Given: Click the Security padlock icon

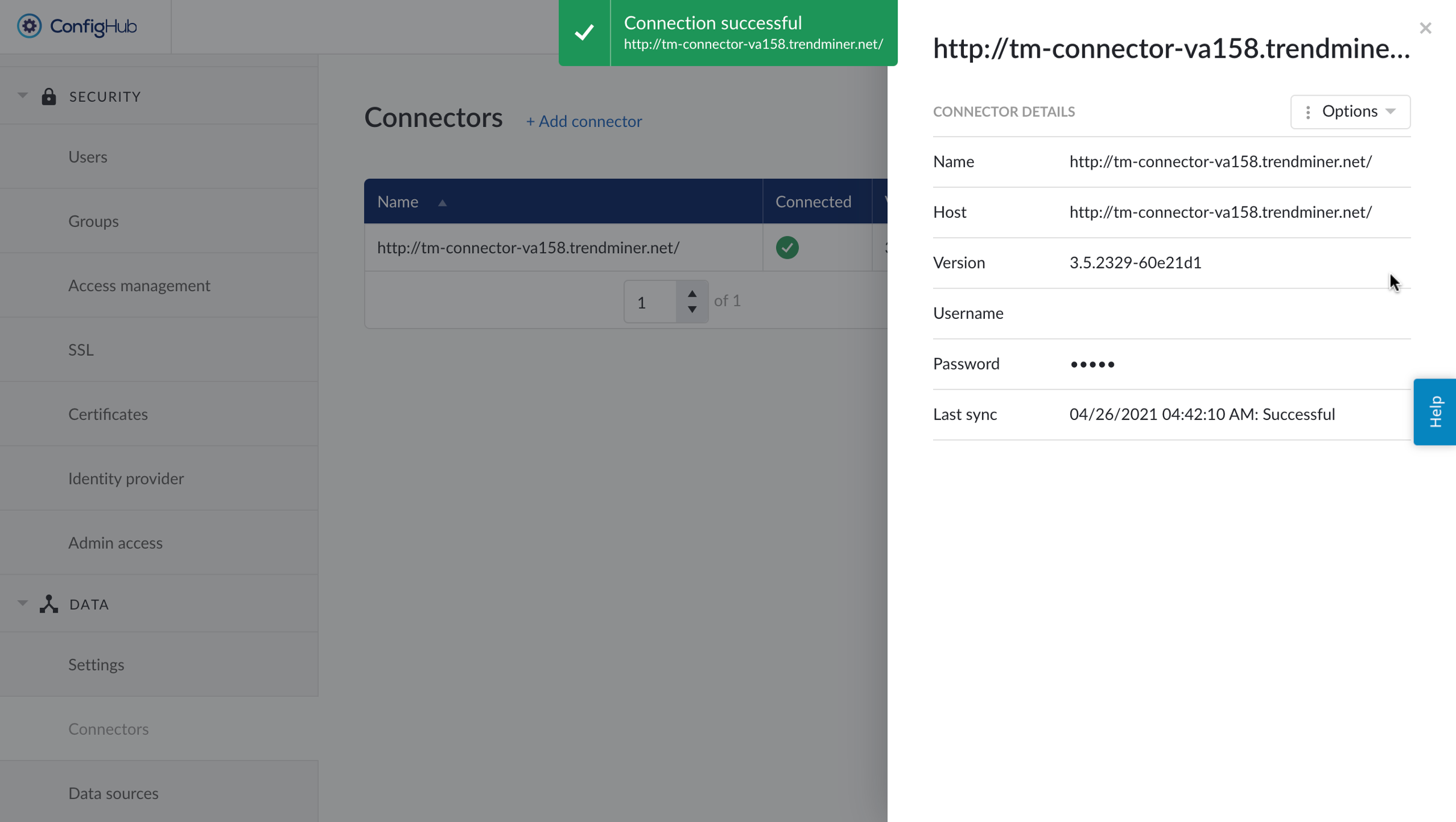Looking at the screenshot, I should pyautogui.click(x=48, y=96).
